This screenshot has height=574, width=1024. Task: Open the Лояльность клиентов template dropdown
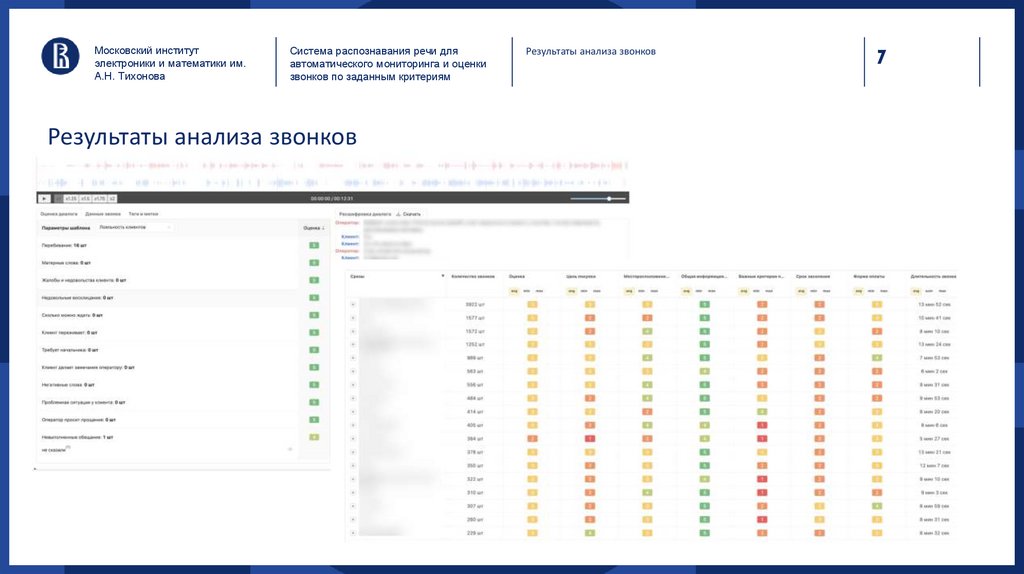click(136, 227)
